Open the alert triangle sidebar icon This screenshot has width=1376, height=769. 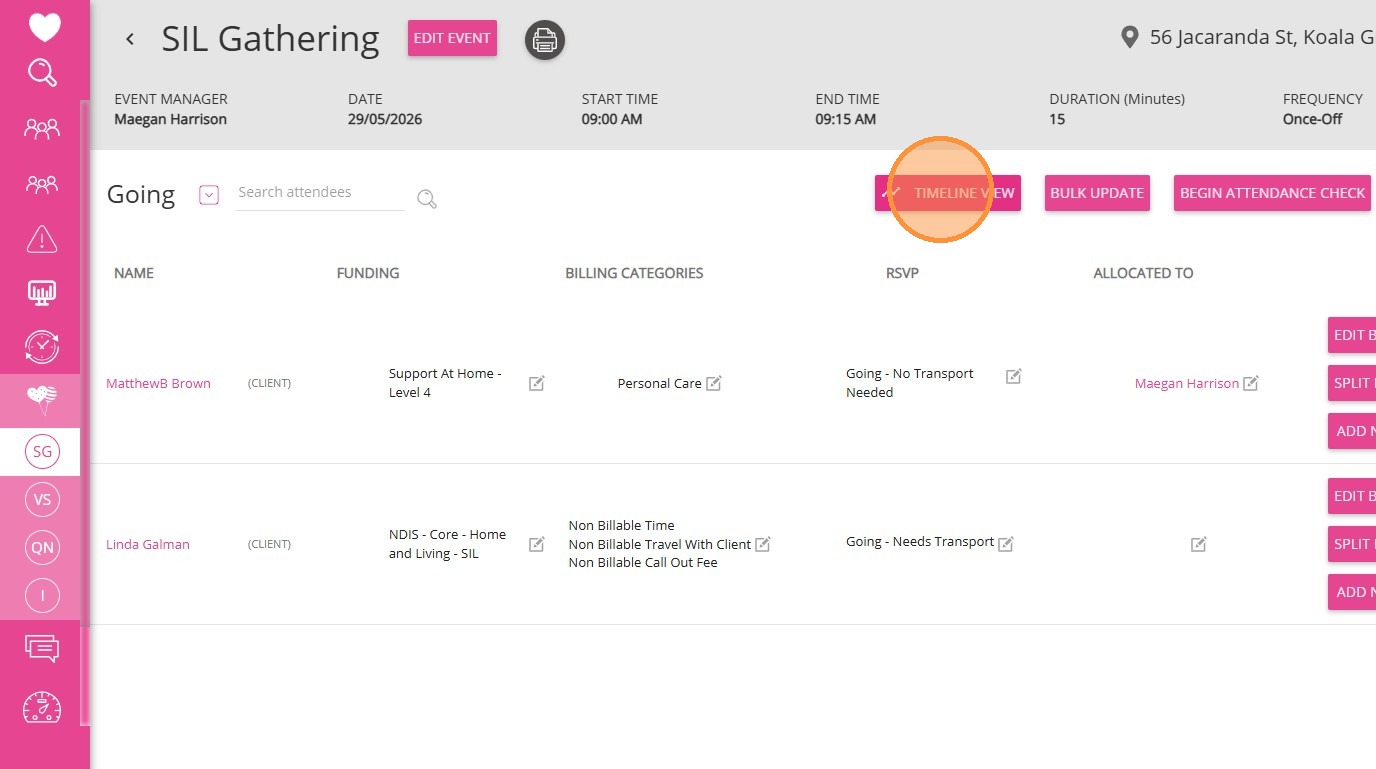click(42, 239)
